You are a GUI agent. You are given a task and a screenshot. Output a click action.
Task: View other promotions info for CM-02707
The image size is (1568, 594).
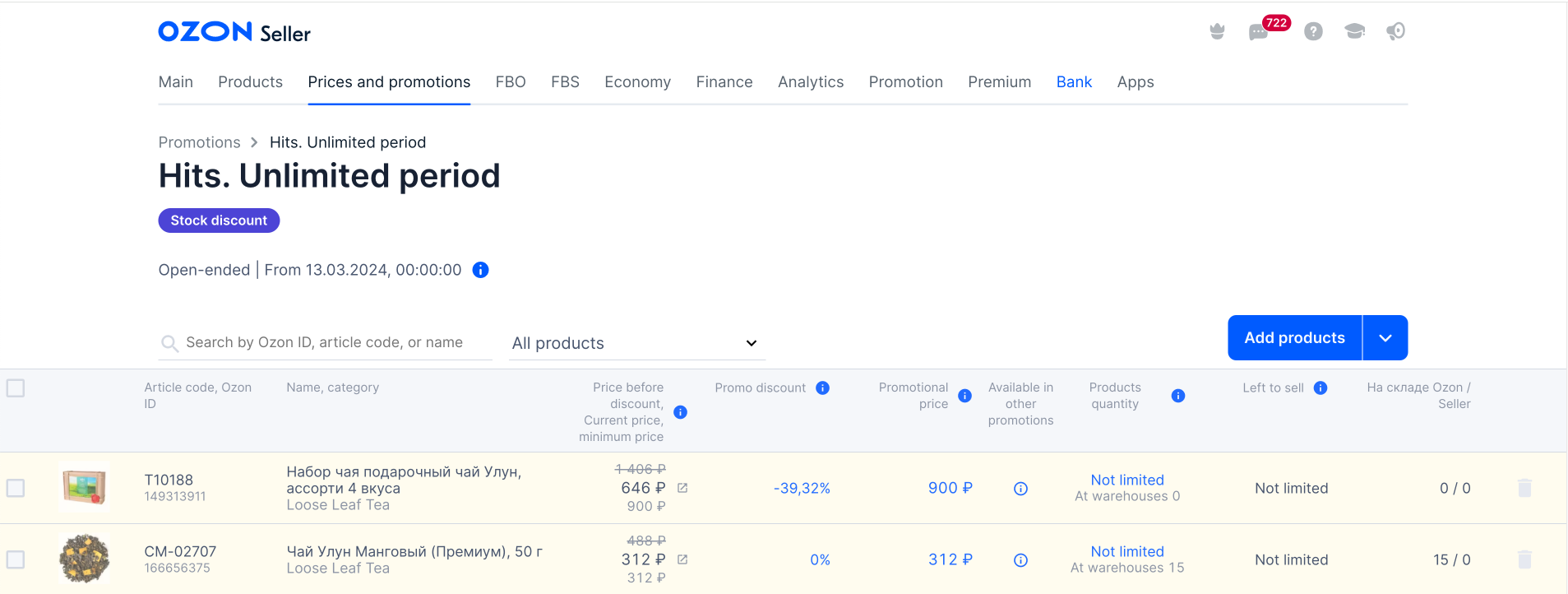[1020, 560]
